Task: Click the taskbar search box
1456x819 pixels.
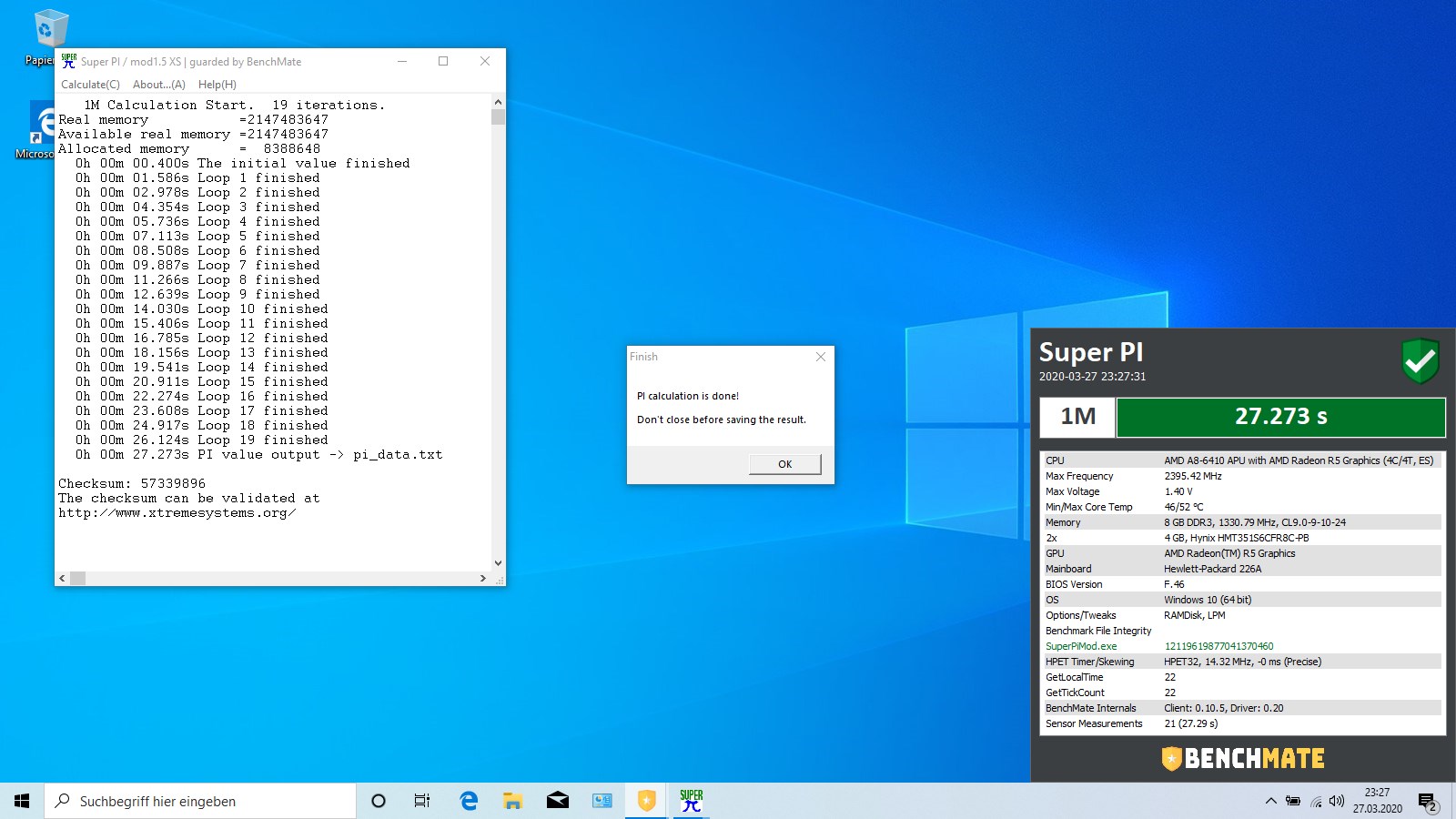Action: [x=200, y=801]
